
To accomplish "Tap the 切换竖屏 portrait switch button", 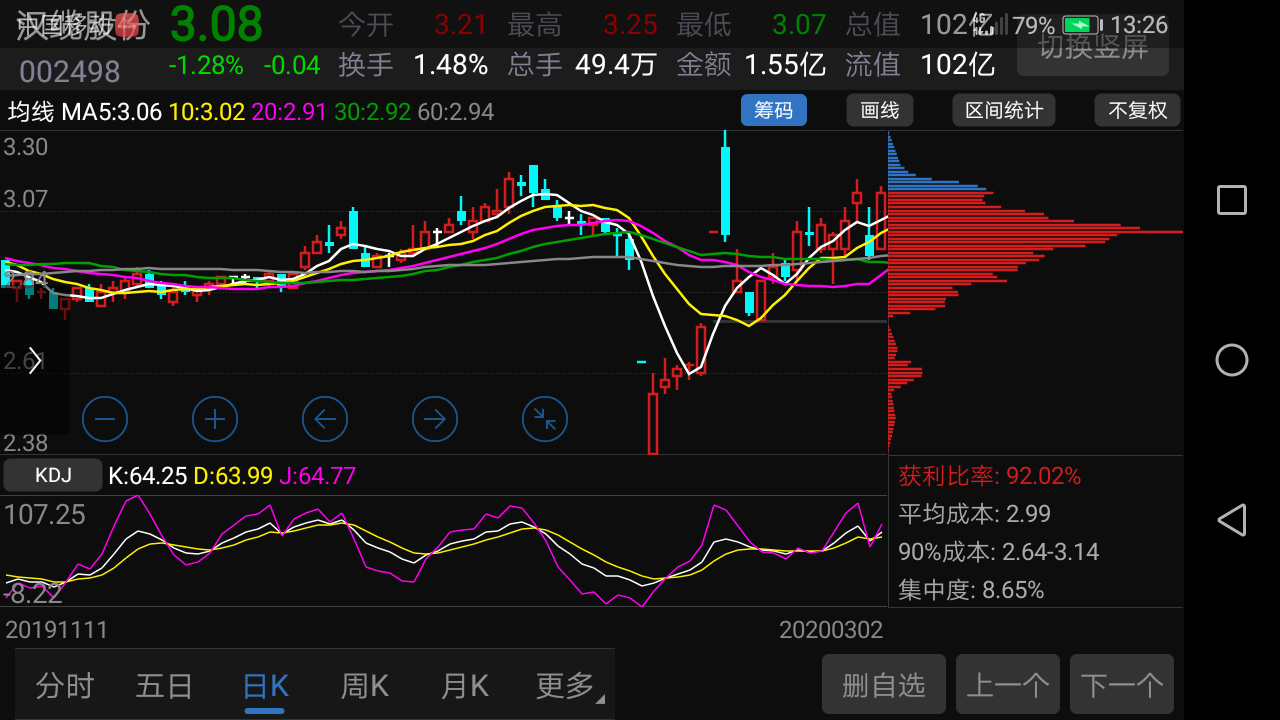I will point(1093,46).
